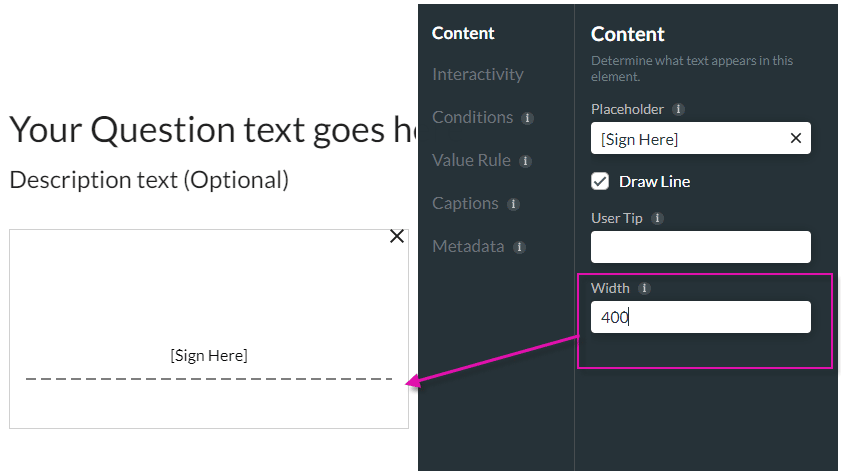Image resolution: width=841 pixels, height=476 pixels.
Task: Click the info icon beside Conditions
Action: [527, 118]
